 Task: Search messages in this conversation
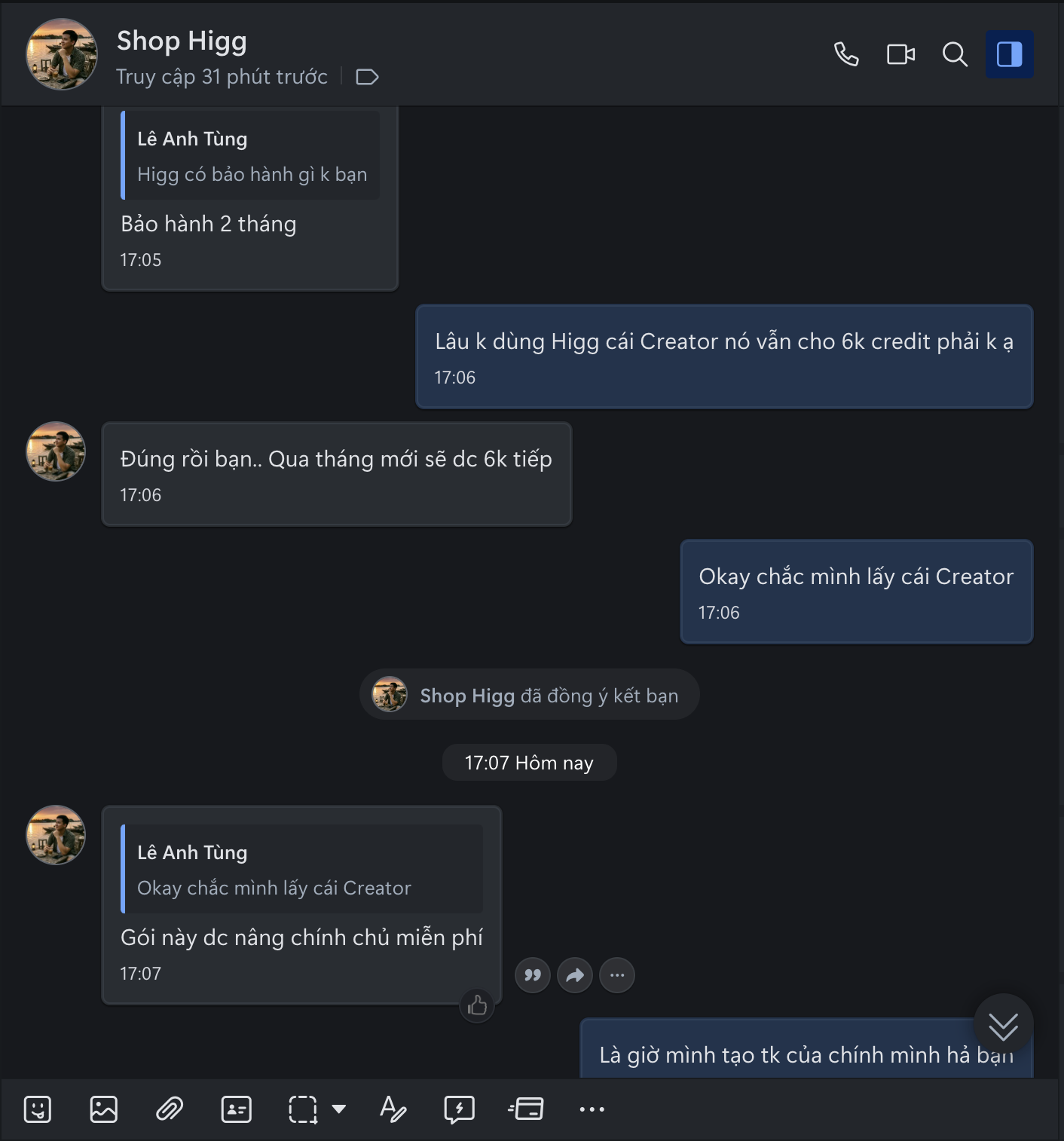coord(955,54)
